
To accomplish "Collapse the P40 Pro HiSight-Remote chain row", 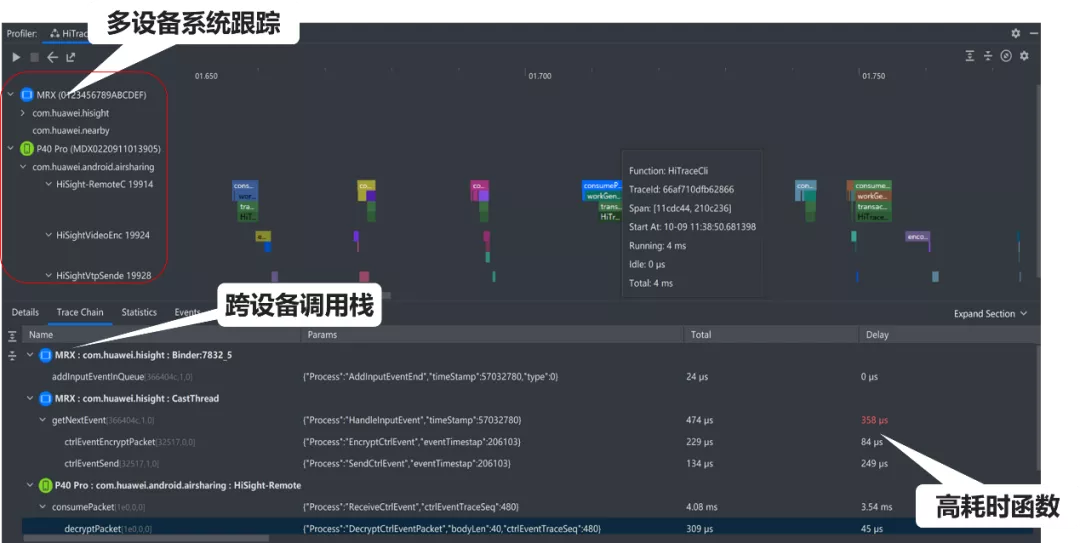I will (30, 485).
